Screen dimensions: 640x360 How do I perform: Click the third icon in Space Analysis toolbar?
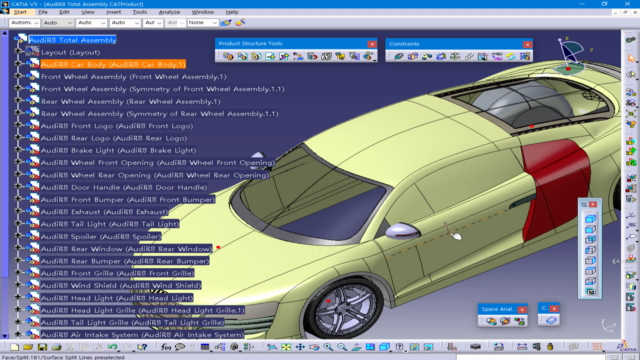(519, 321)
